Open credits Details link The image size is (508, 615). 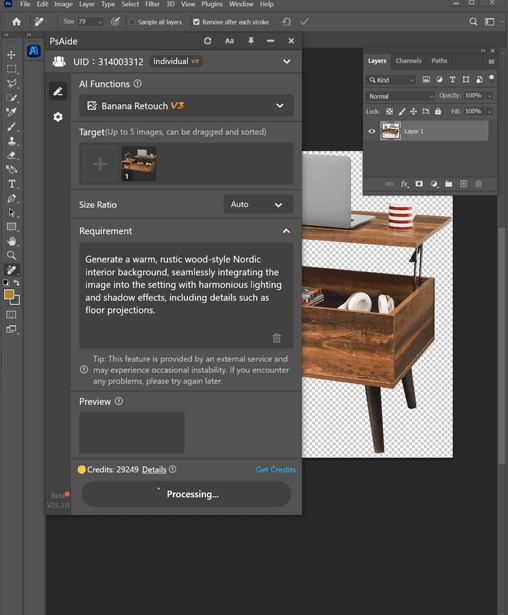tap(154, 469)
